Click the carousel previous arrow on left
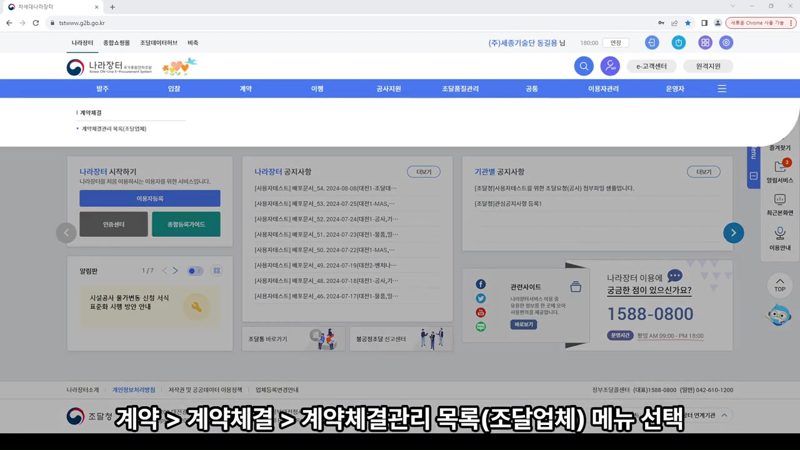 point(66,233)
